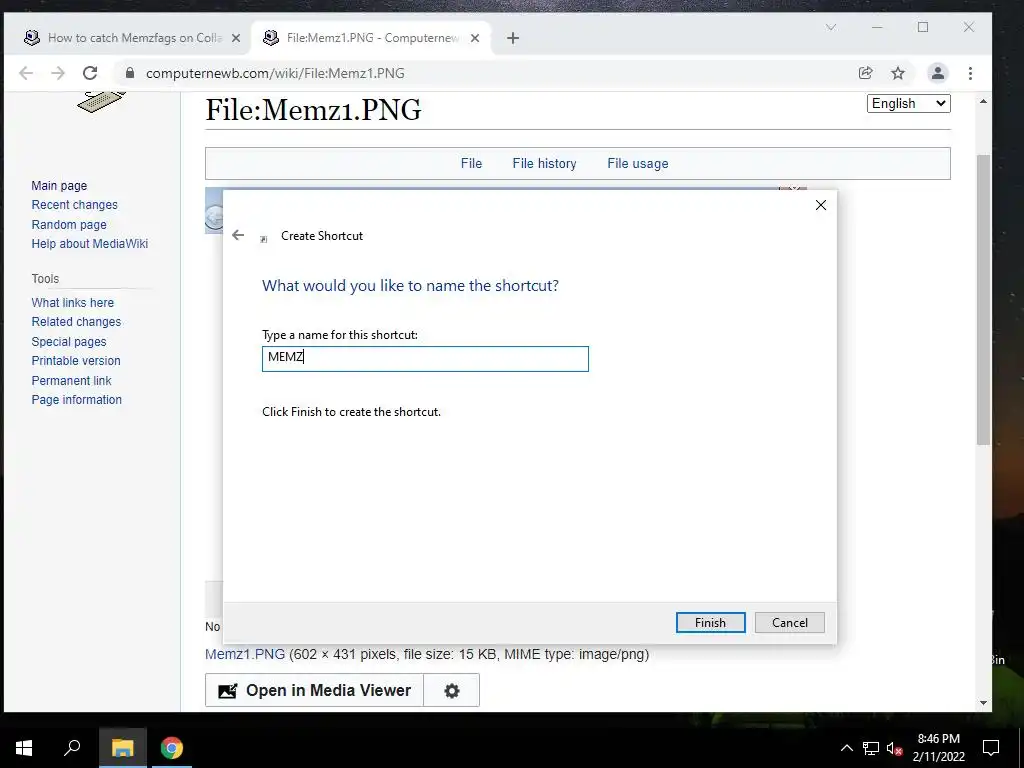Close the Create Shortcut dialog with X
This screenshot has width=1024, height=768.
point(821,205)
